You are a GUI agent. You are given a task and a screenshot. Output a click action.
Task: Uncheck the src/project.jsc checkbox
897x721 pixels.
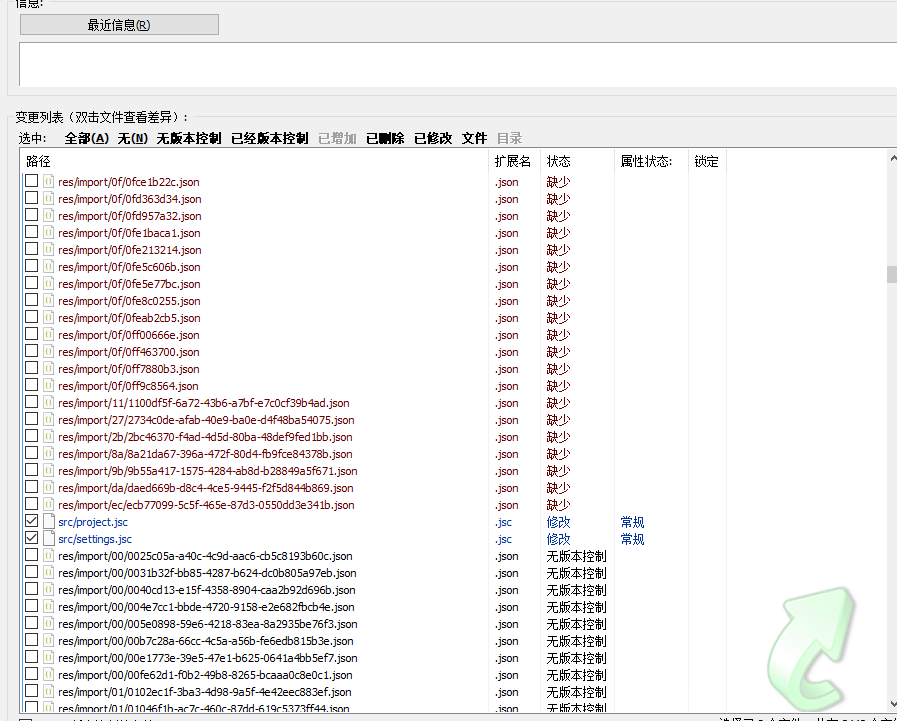point(31,521)
